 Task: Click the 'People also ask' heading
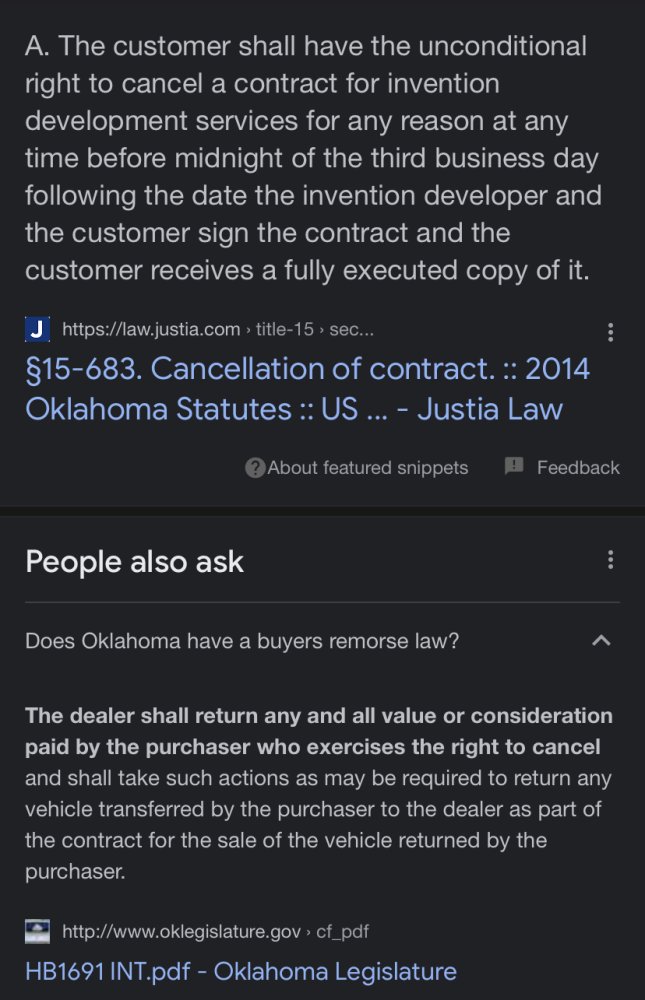pos(134,561)
